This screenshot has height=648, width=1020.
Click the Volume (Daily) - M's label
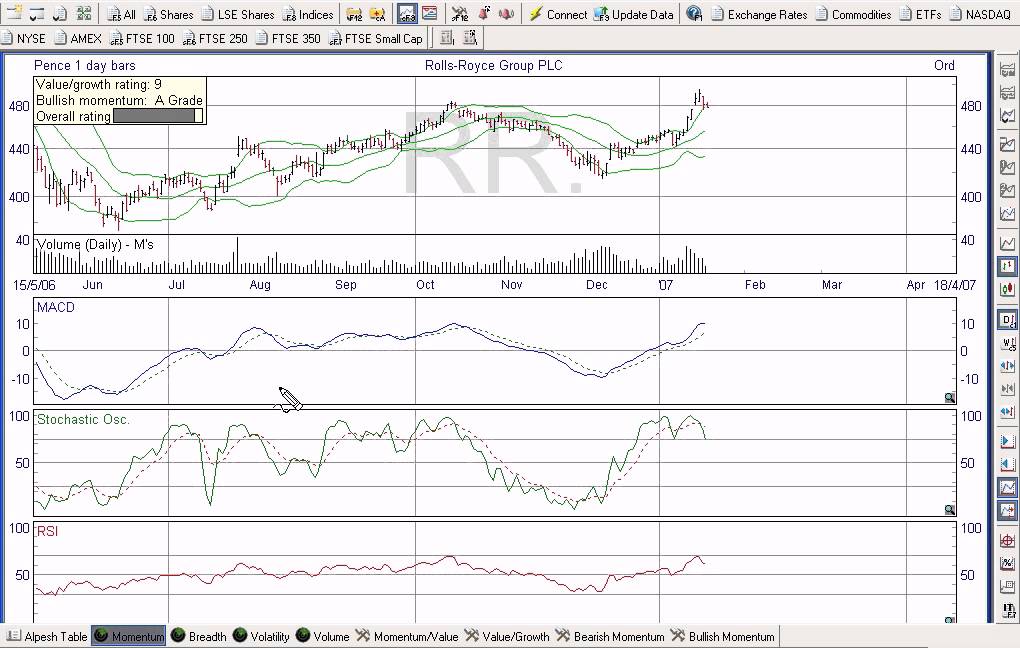coord(95,245)
